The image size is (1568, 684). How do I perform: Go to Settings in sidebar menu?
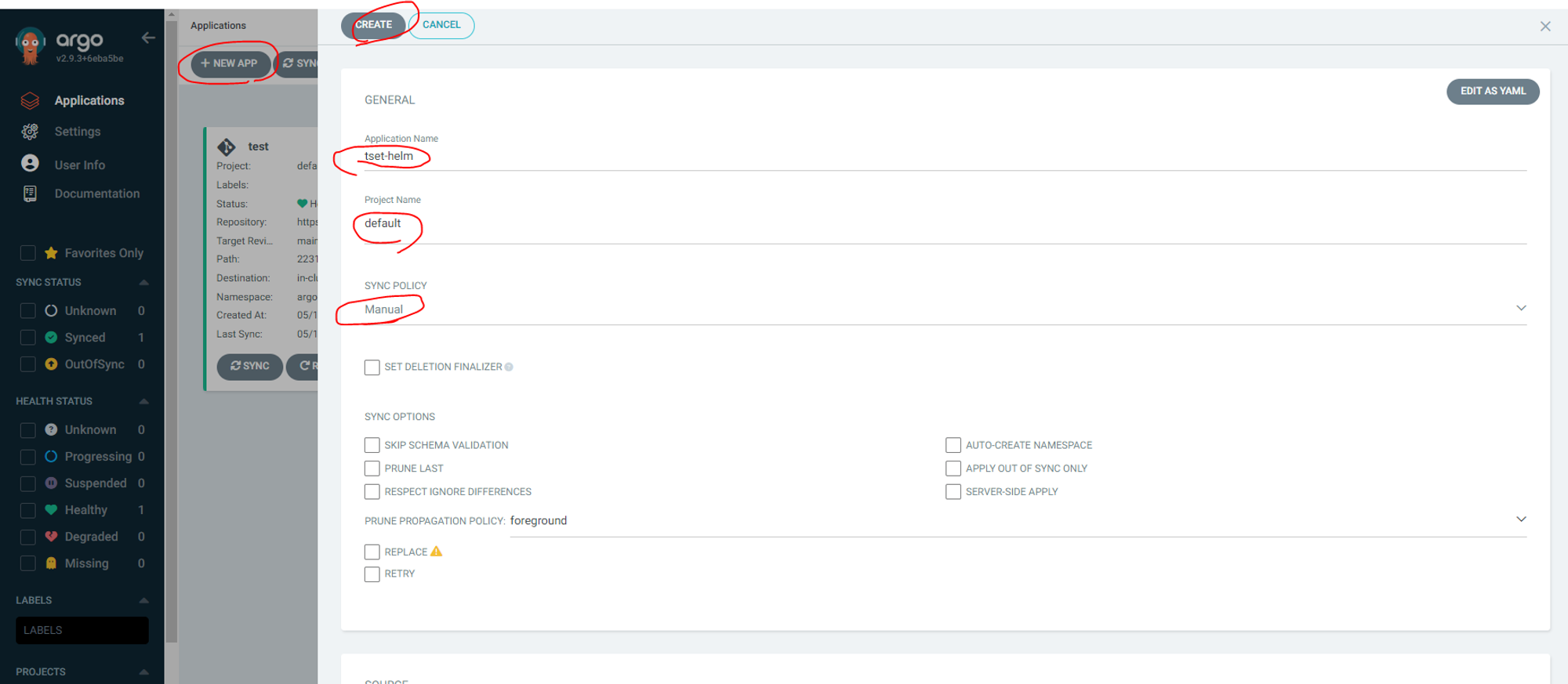pyautogui.click(x=78, y=132)
